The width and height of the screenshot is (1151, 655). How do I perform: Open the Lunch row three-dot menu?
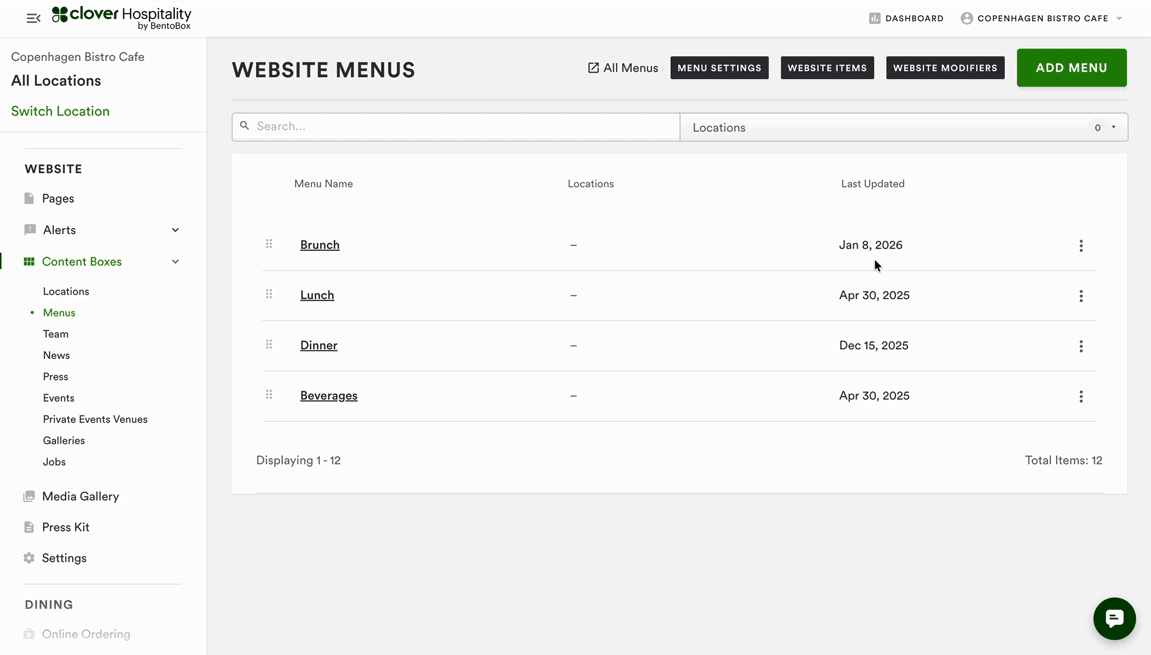tap(1081, 296)
